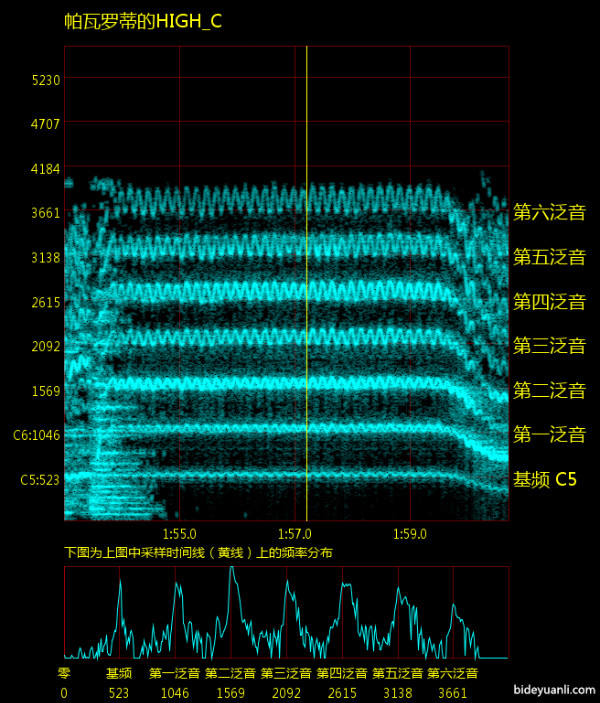Click the 第三泛音 label beside the spectrogram
600x703 pixels.
549,346
